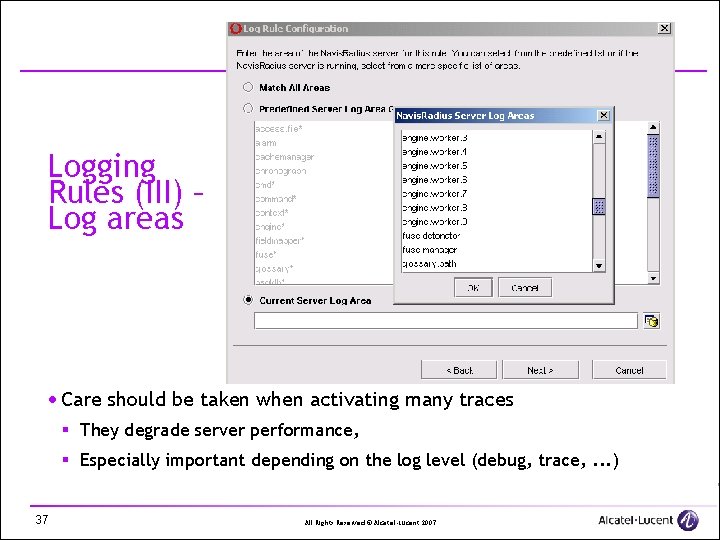Select fuse.detonator in log areas list
The image size is (720, 540).
(431, 236)
